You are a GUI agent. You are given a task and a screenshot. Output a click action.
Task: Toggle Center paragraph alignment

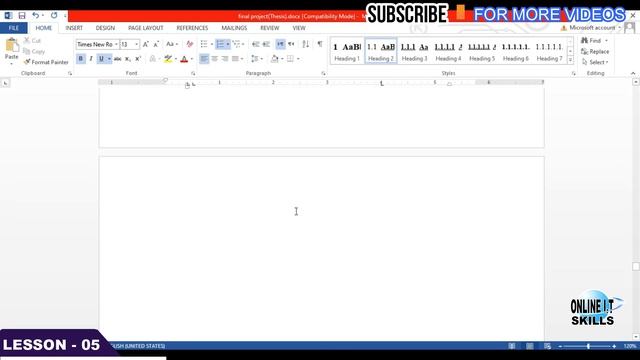tap(215, 59)
